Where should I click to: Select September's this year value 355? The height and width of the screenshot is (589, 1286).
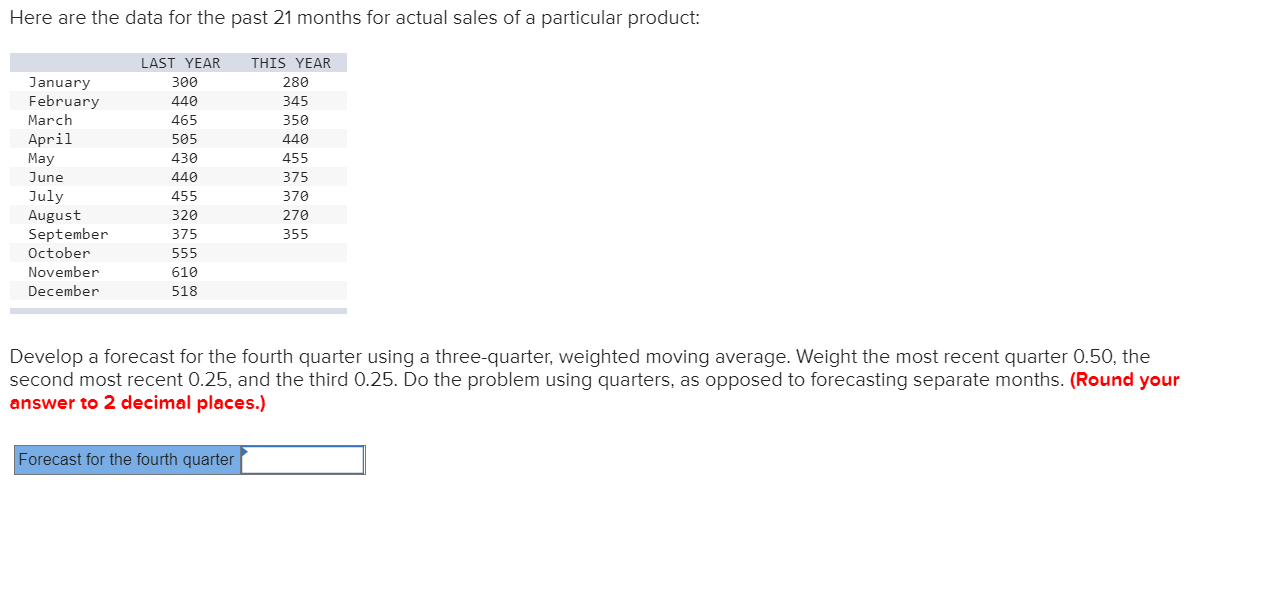(295, 234)
